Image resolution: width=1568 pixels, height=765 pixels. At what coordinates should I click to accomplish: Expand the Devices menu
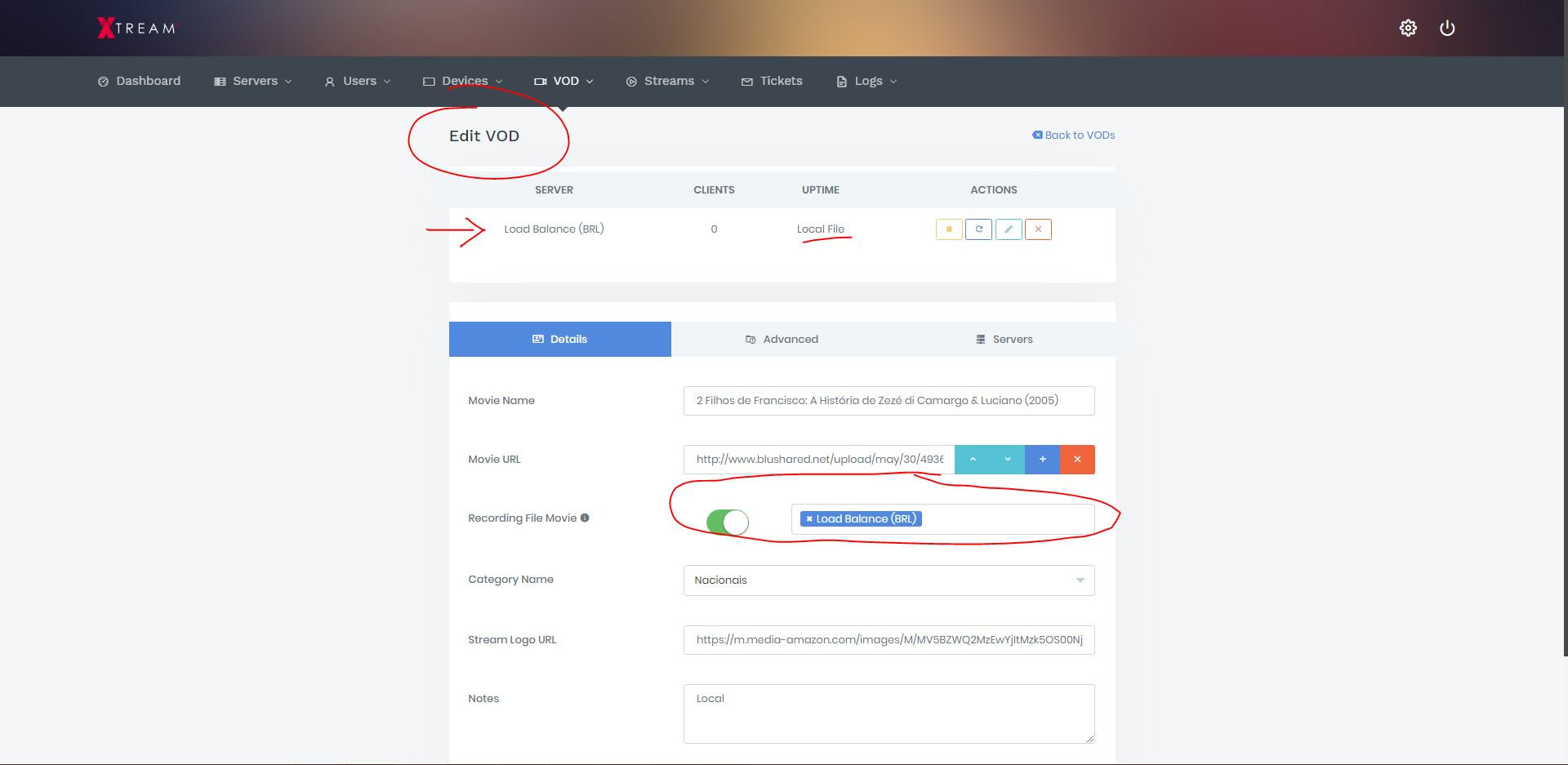click(x=462, y=82)
